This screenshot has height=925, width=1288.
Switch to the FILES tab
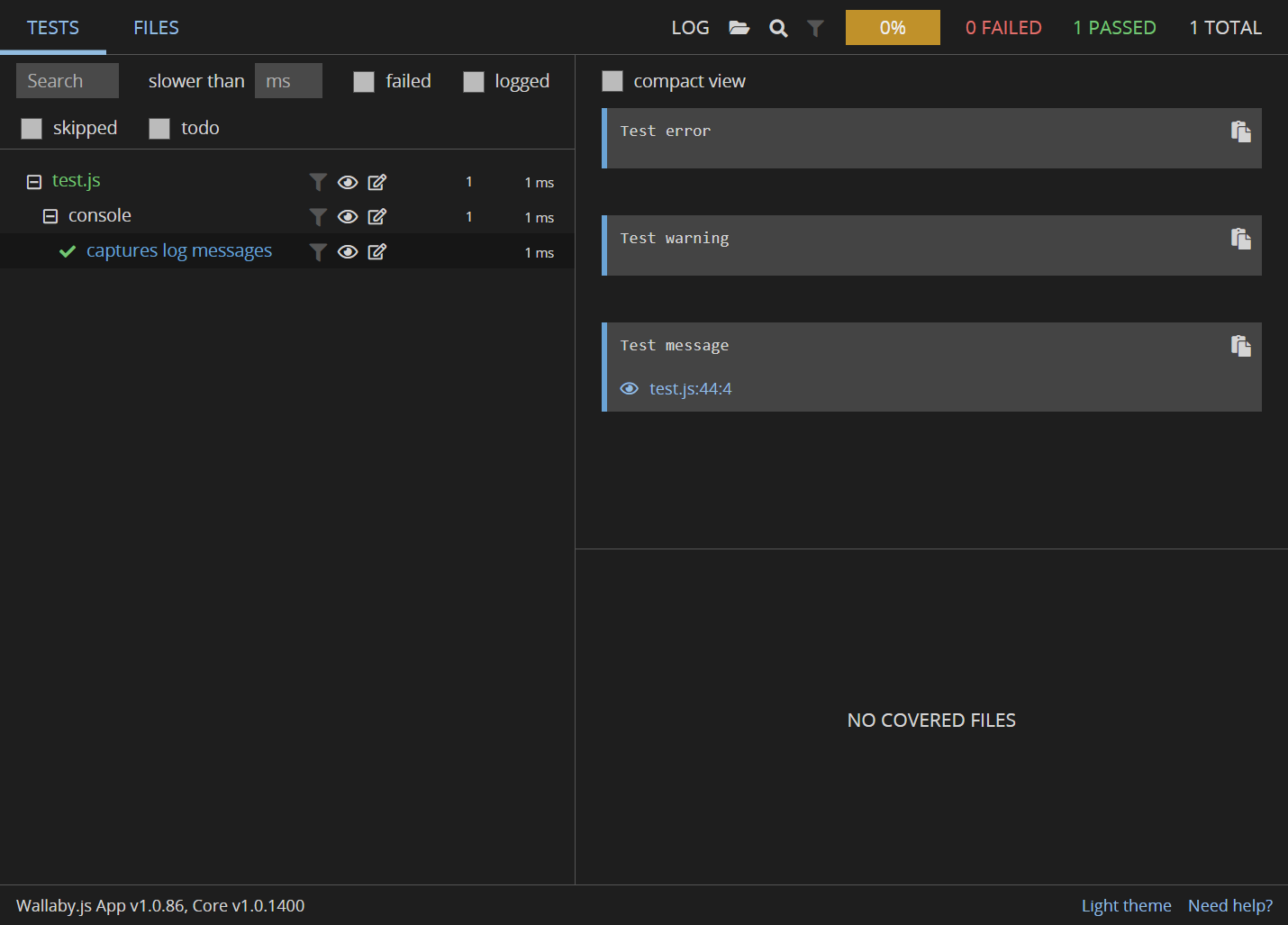point(155,27)
